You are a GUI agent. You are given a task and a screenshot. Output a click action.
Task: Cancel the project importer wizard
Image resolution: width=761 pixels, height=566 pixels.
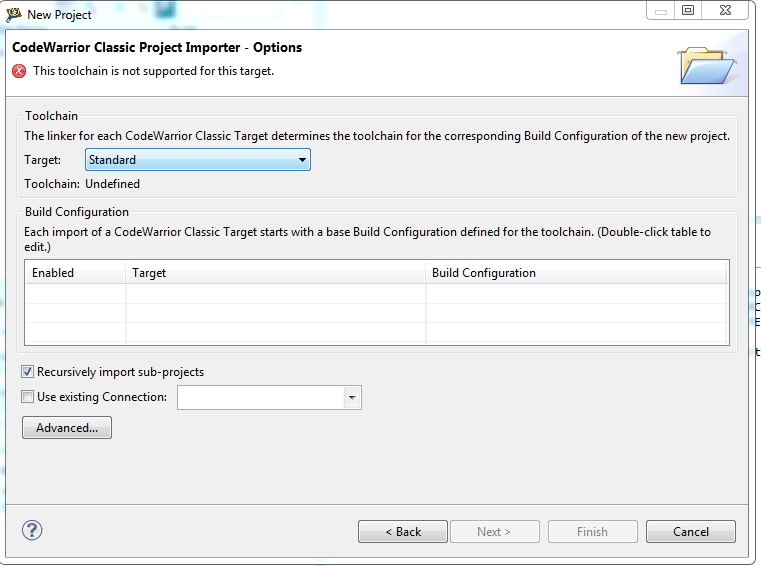pos(690,532)
